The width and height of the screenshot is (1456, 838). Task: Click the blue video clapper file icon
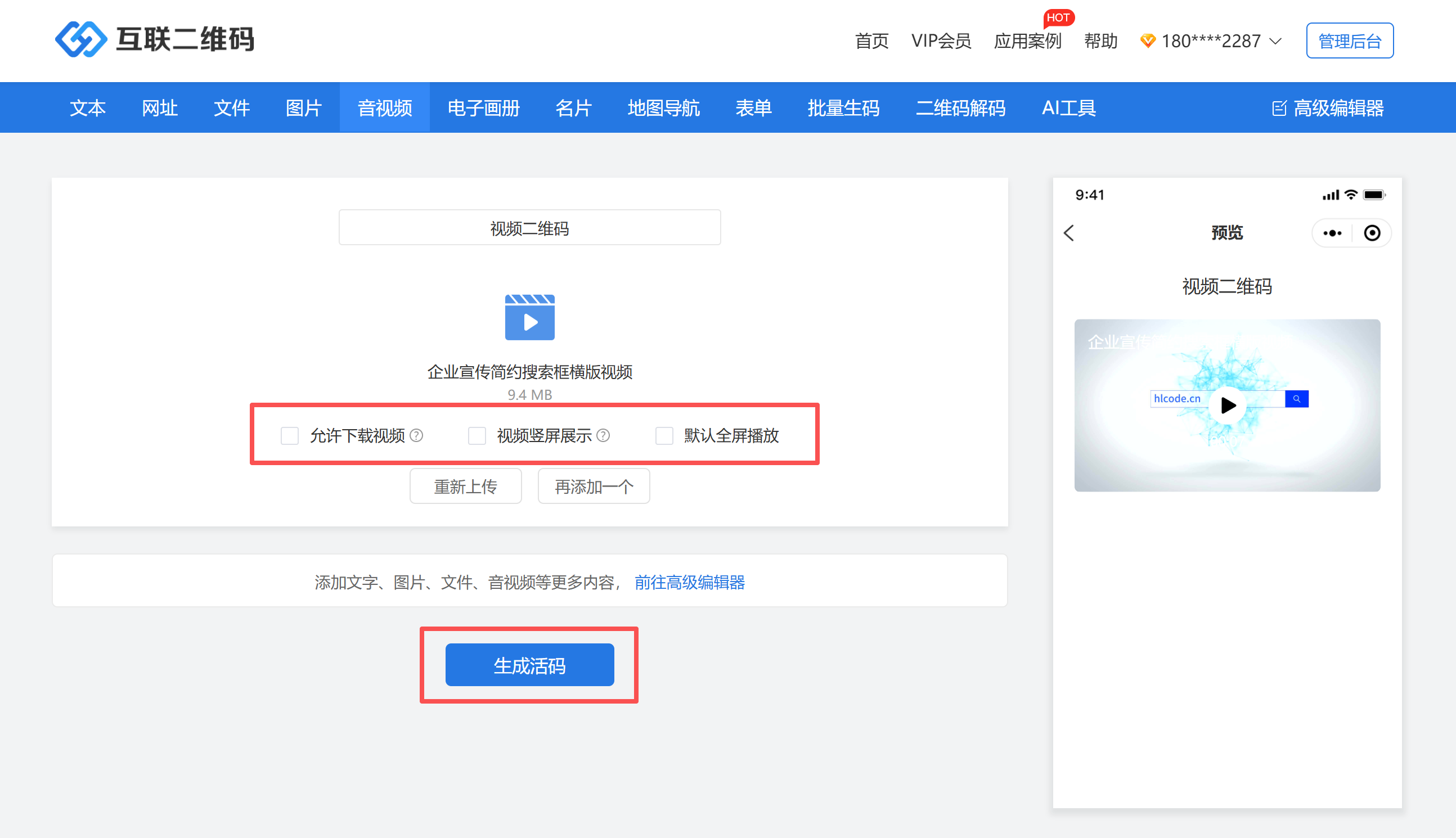tap(529, 317)
